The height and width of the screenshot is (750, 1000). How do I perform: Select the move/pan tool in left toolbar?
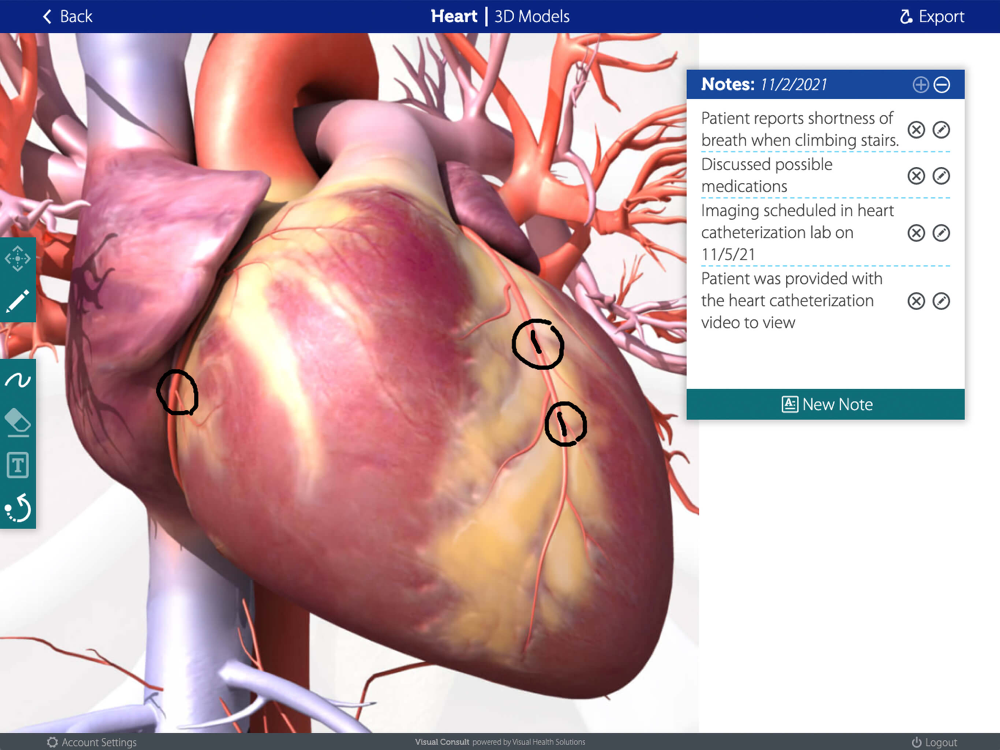(17, 259)
